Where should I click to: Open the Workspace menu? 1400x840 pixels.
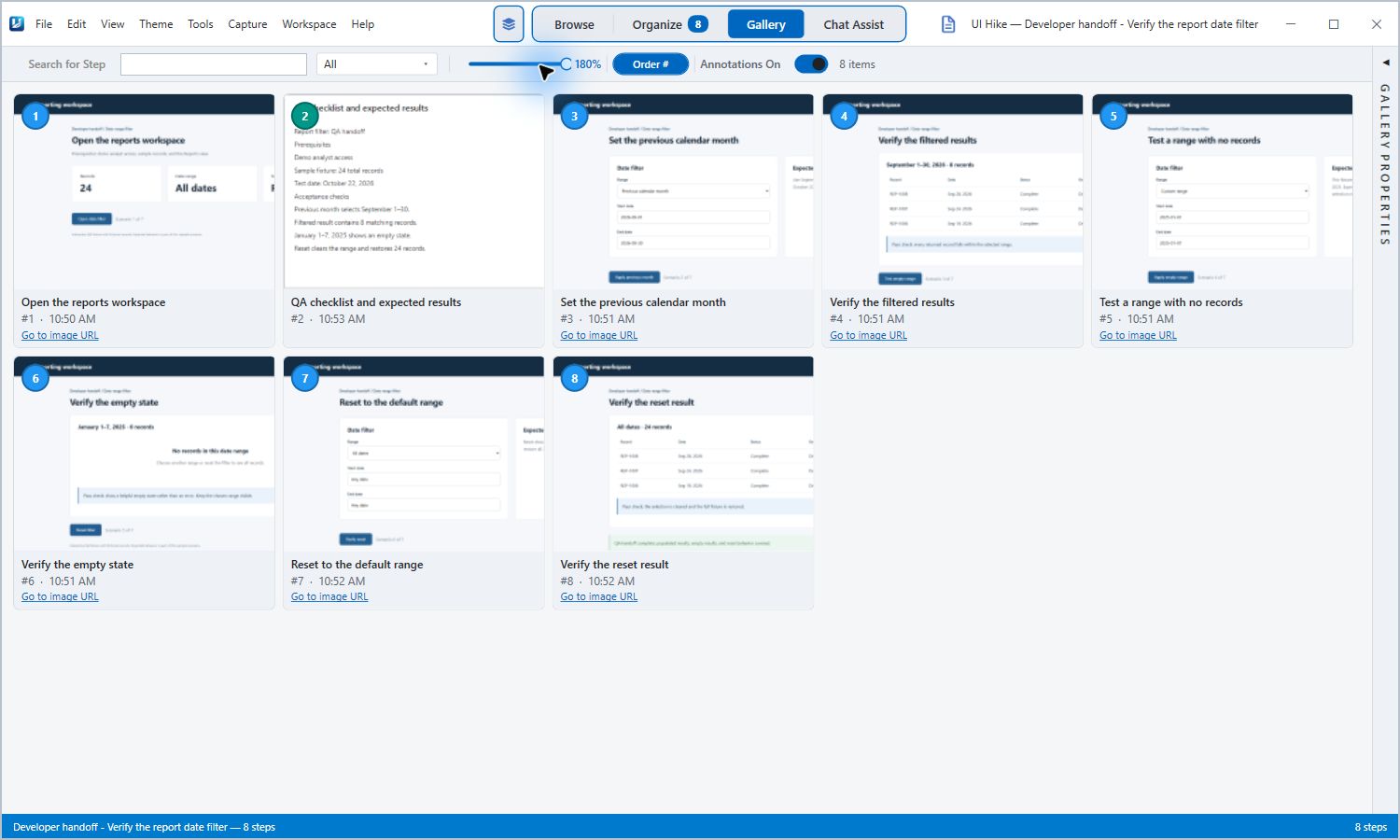click(x=309, y=24)
